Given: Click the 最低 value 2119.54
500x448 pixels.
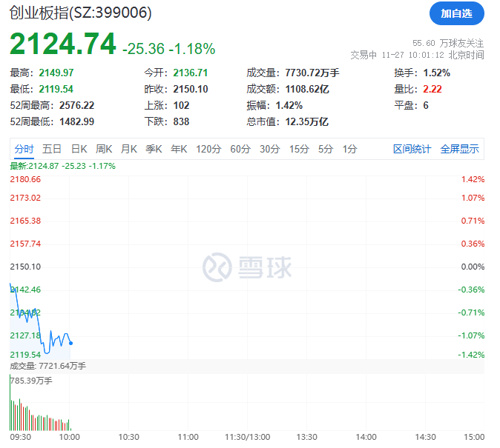Looking at the screenshot, I should tap(56, 89).
